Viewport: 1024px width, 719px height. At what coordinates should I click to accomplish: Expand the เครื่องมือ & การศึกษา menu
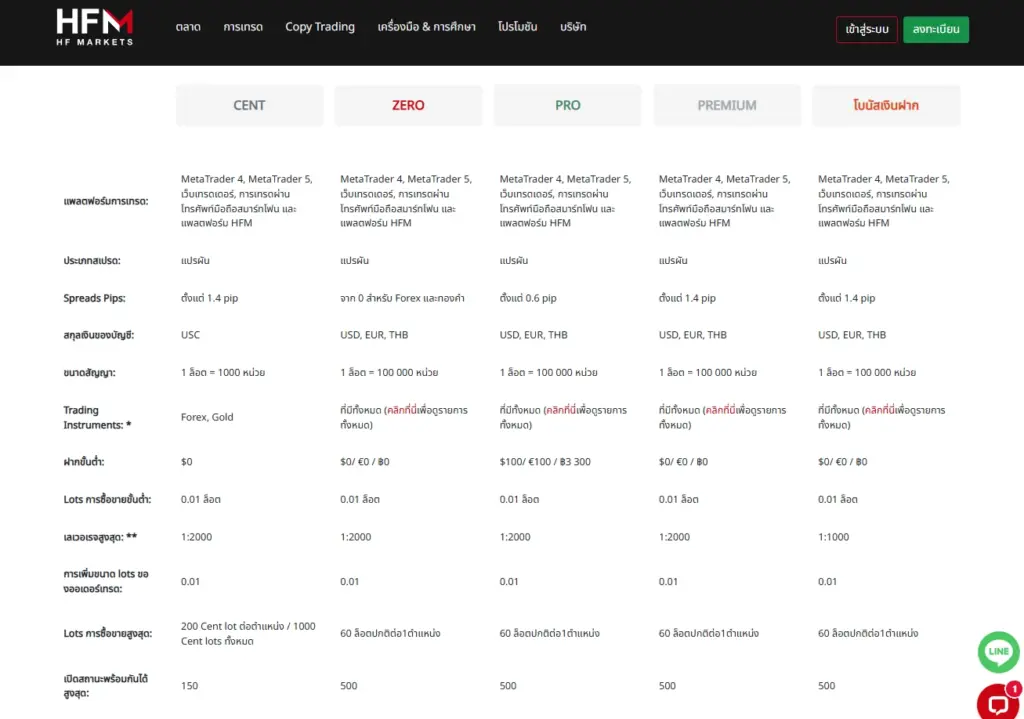point(426,27)
